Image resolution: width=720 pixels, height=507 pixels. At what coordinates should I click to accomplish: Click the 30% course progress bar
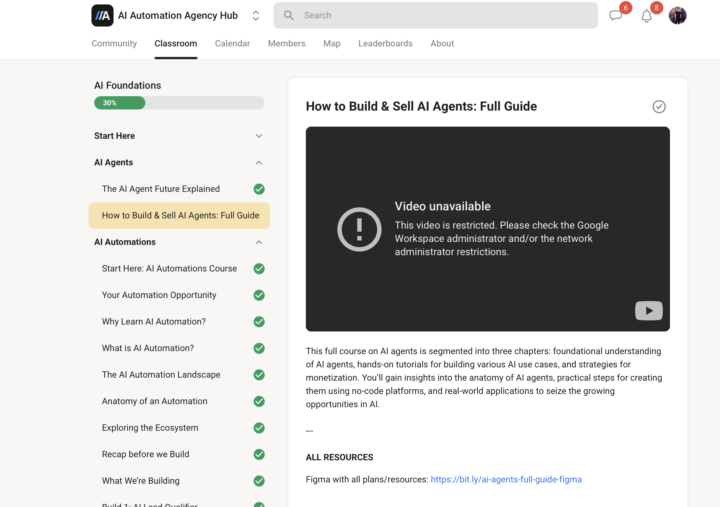coord(179,102)
